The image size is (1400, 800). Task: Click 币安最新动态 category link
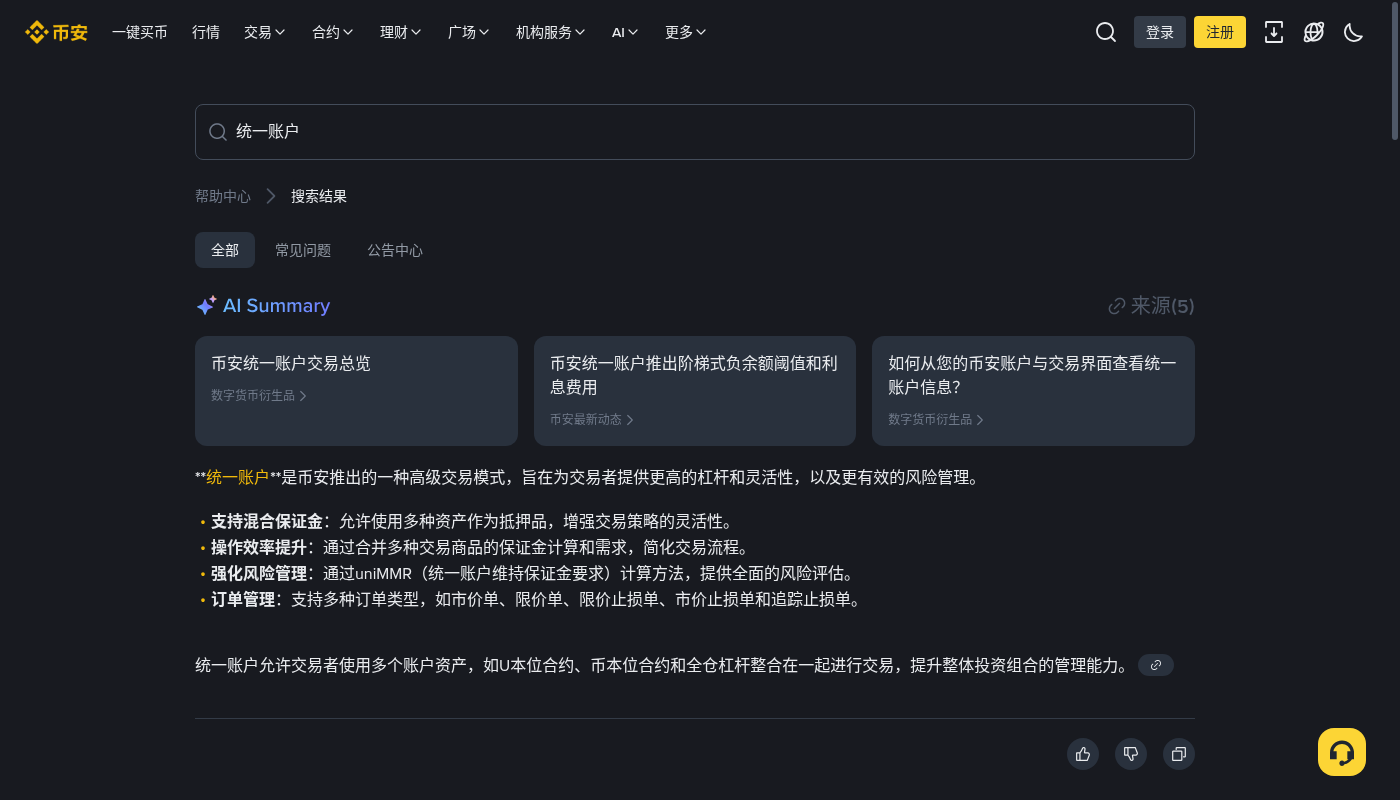[592, 420]
